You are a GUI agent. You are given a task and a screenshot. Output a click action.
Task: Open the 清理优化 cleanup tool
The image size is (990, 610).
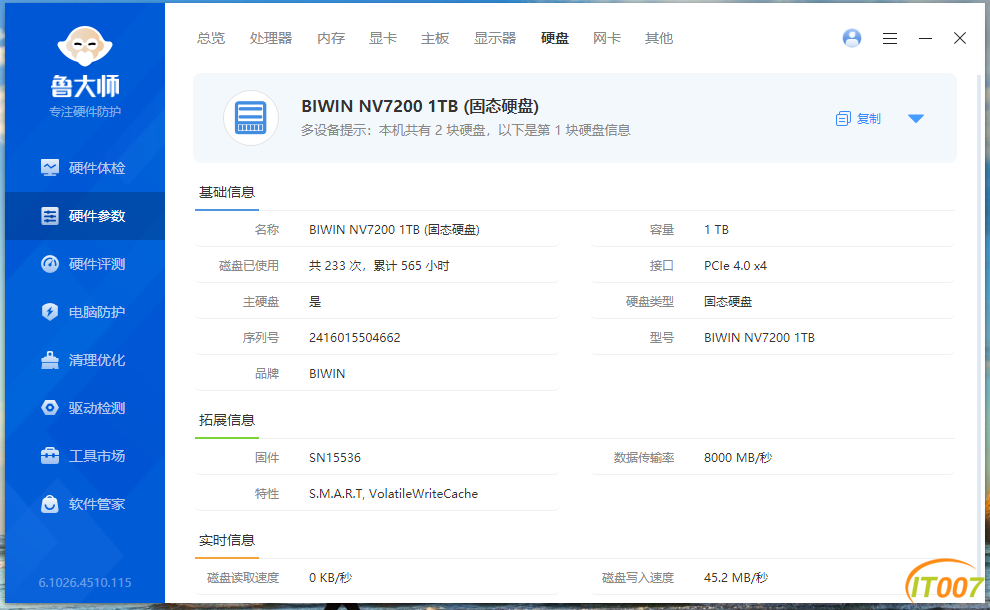point(84,359)
